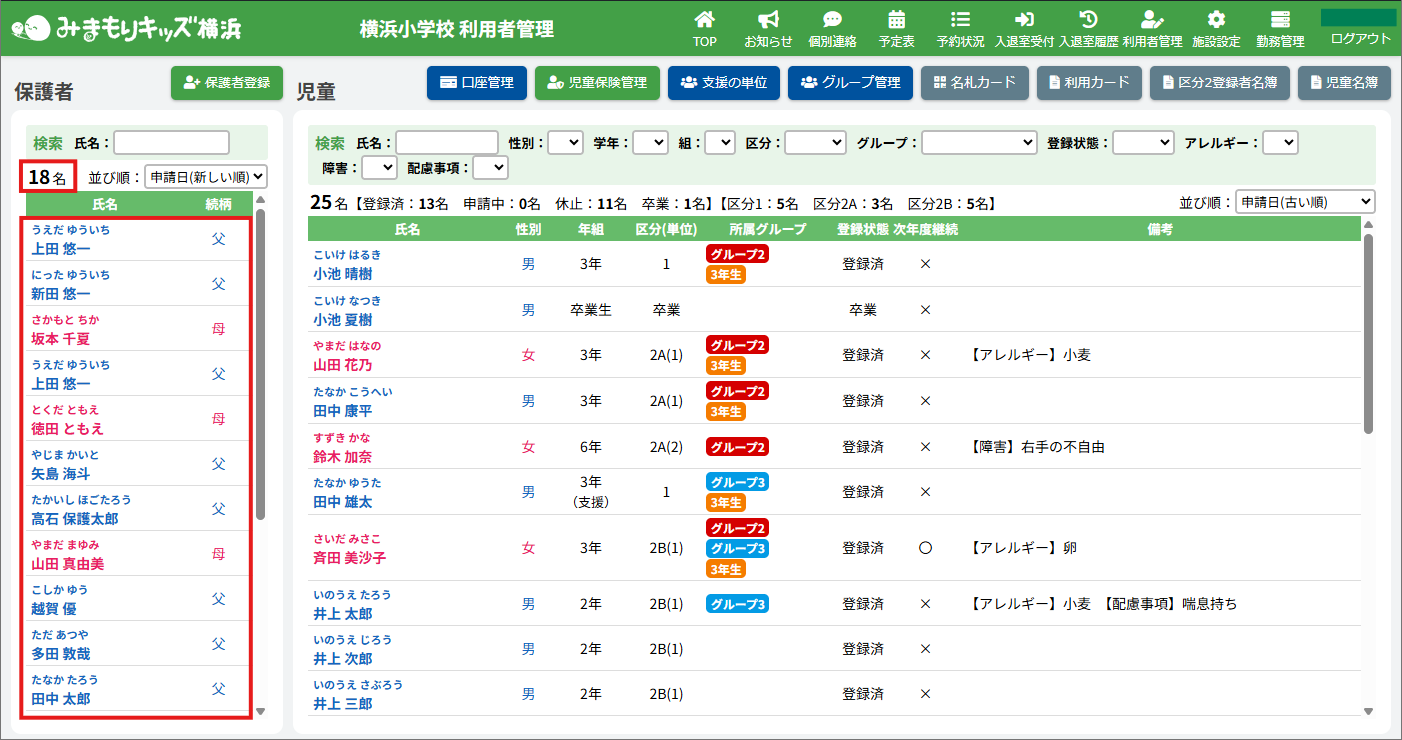Open 個別連絡 chat bubble icon
1402x740 pixels.
tap(832, 20)
